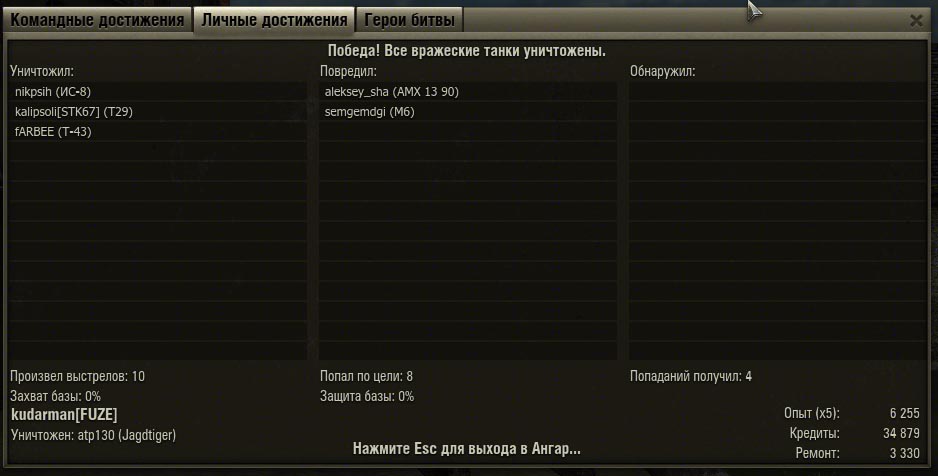Switch to Командные достижения tab
Viewport: 938px width, 476px height.
tap(97, 20)
